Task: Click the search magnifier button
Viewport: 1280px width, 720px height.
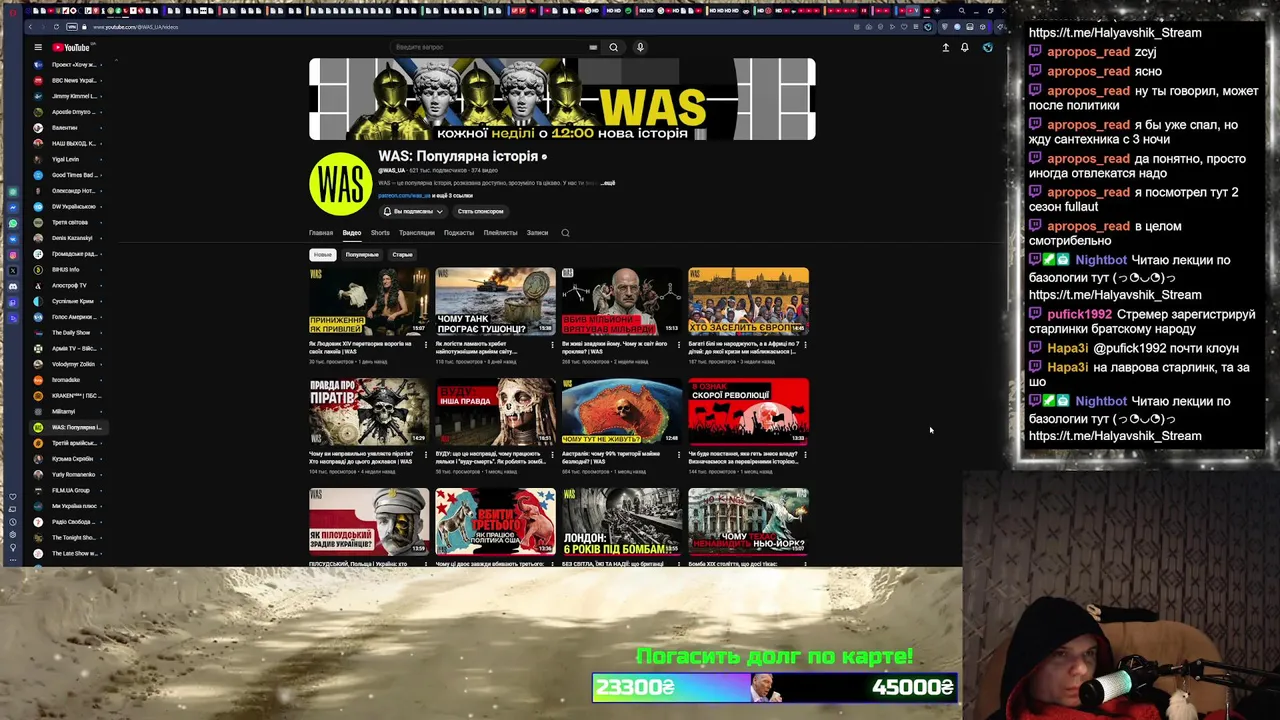Action: click(614, 47)
